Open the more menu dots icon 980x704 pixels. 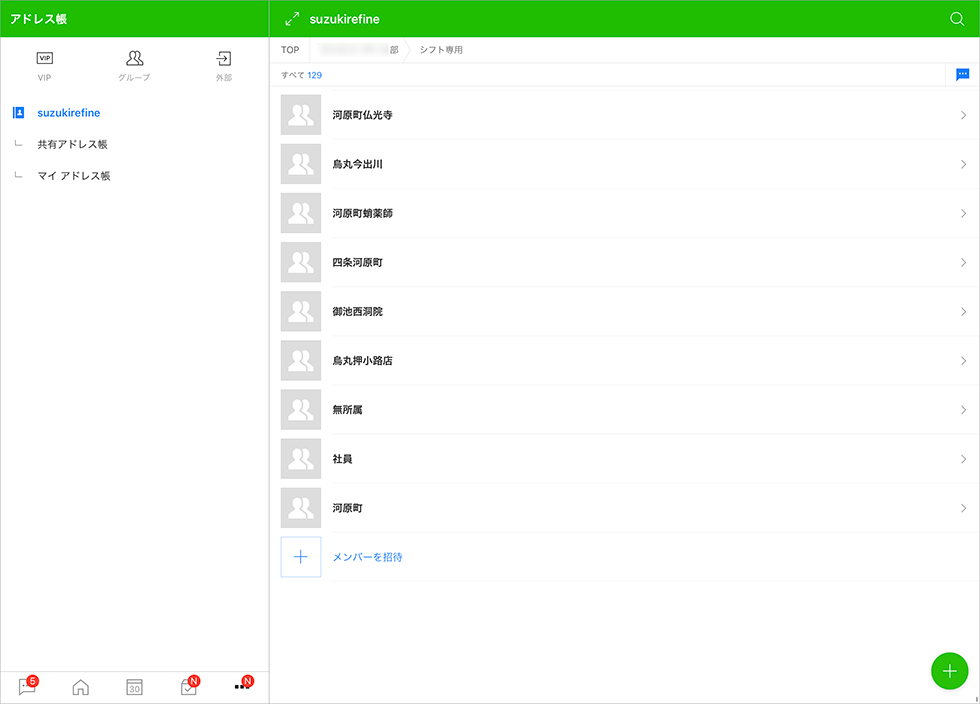click(242, 686)
